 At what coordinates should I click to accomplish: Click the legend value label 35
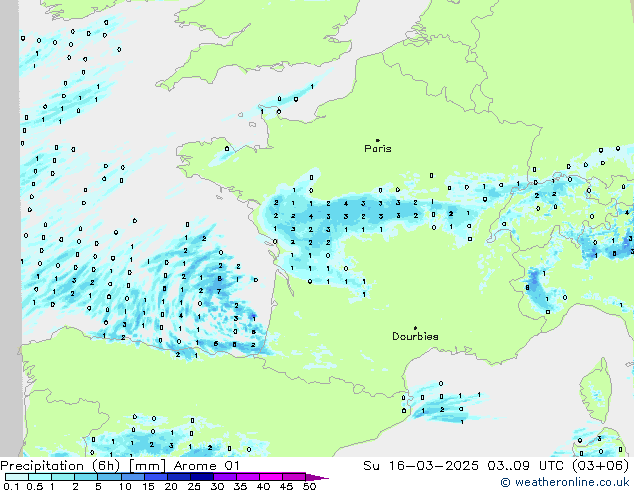click(241, 486)
